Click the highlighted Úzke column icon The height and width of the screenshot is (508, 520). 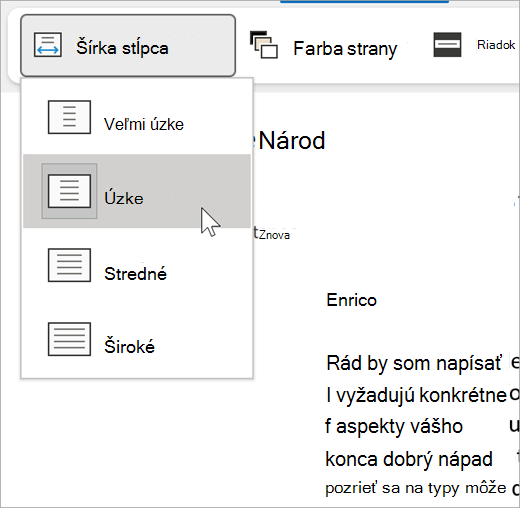69,191
